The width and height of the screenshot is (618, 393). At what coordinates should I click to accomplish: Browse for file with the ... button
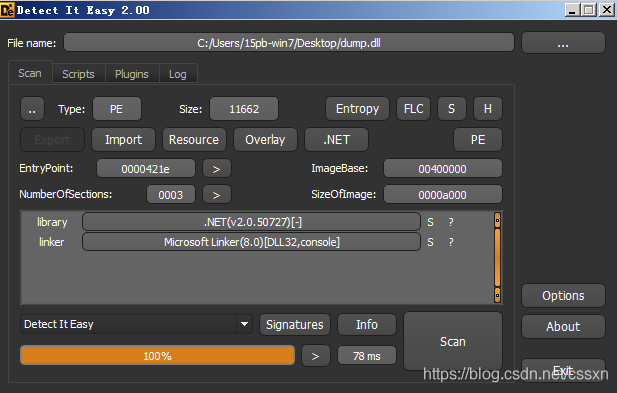(x=563, y=43)
